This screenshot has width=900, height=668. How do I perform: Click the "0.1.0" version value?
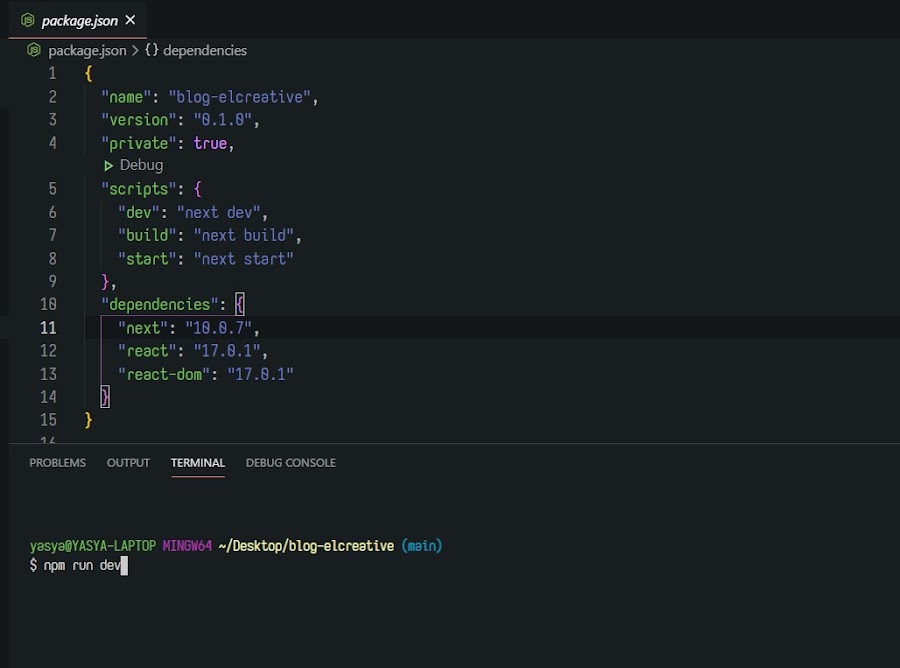(223, 120)
